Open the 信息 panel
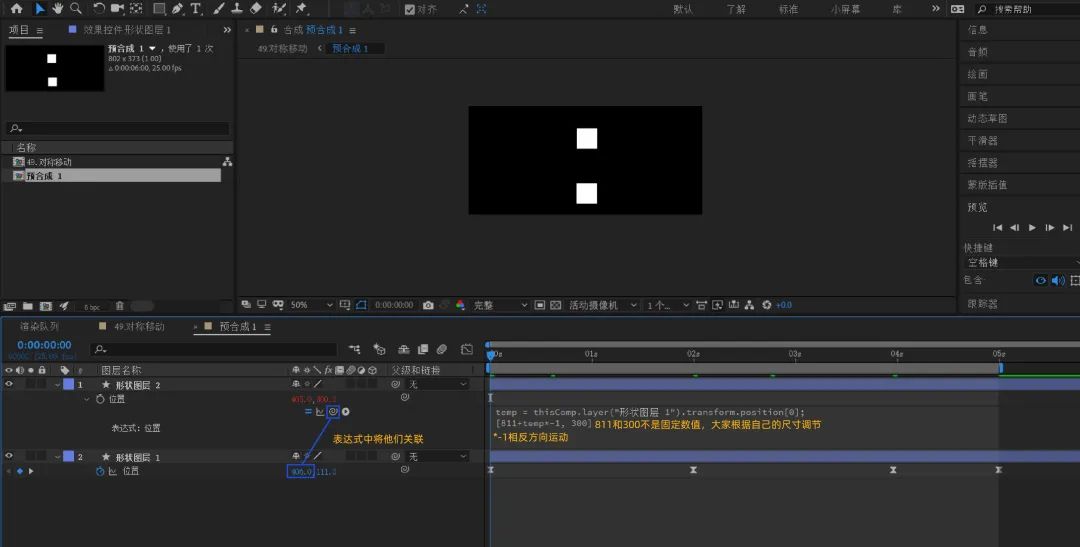1080x547 pixels. (x=977, y=30)
